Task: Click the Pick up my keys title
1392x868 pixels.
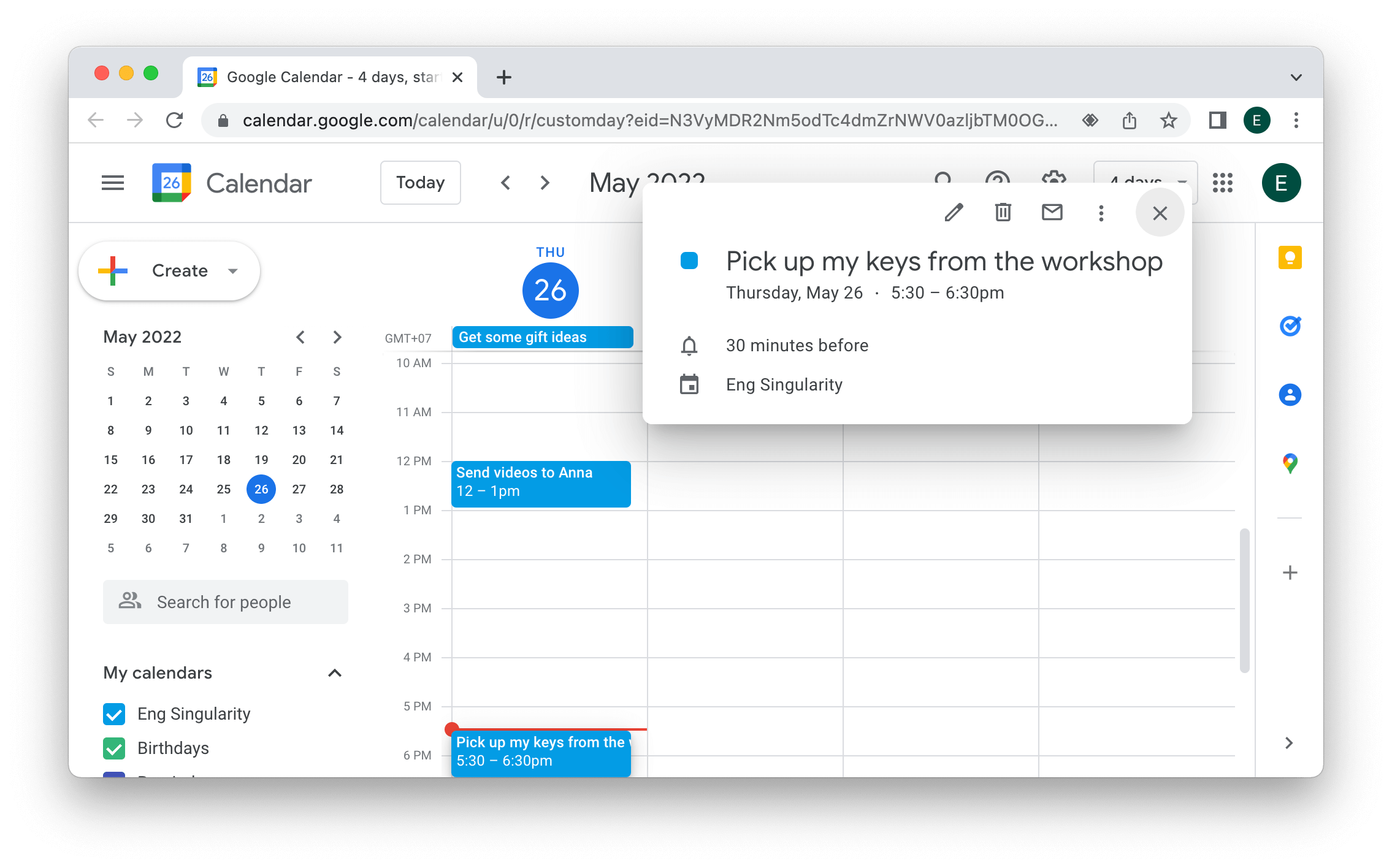Action: click(944, 262)
